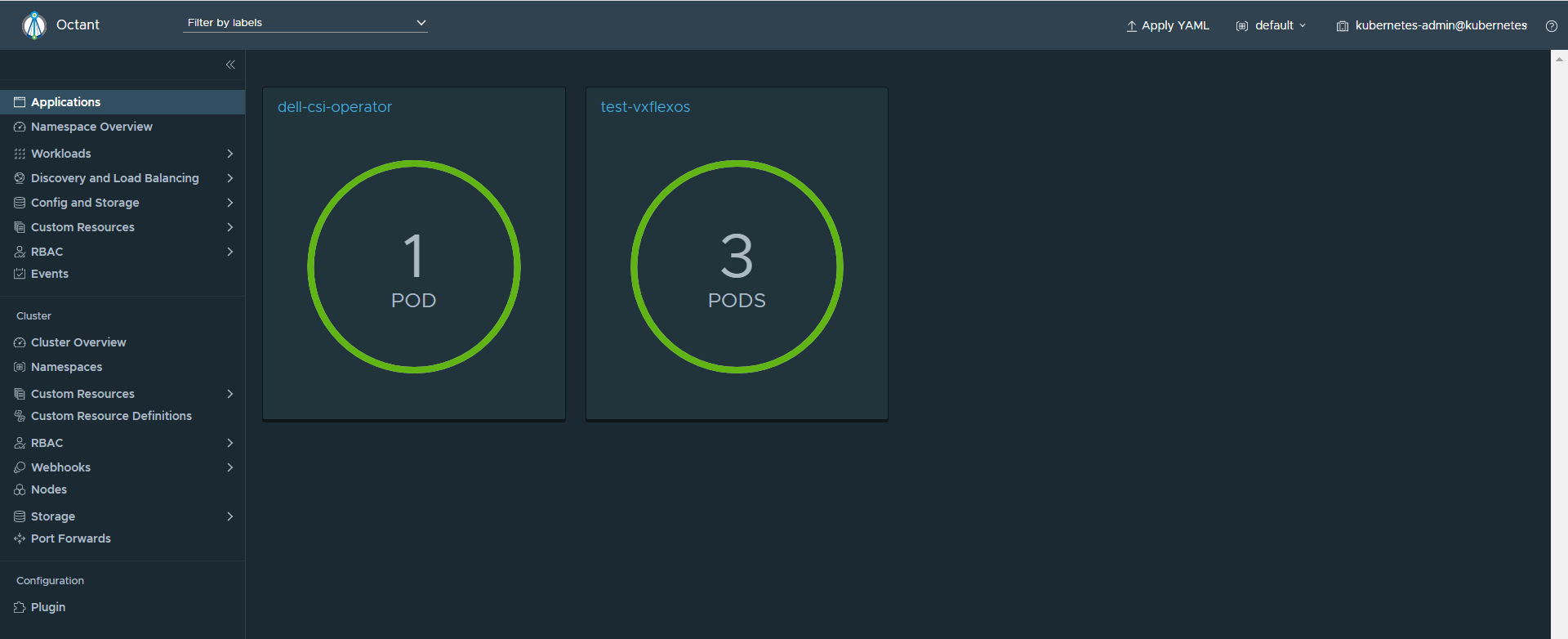The width and height of the screenshot is (1568, 639).
Task: Click kubernetes-admin@kubernetes context button
Action: pyautogui.click(x=1432, y=25)
